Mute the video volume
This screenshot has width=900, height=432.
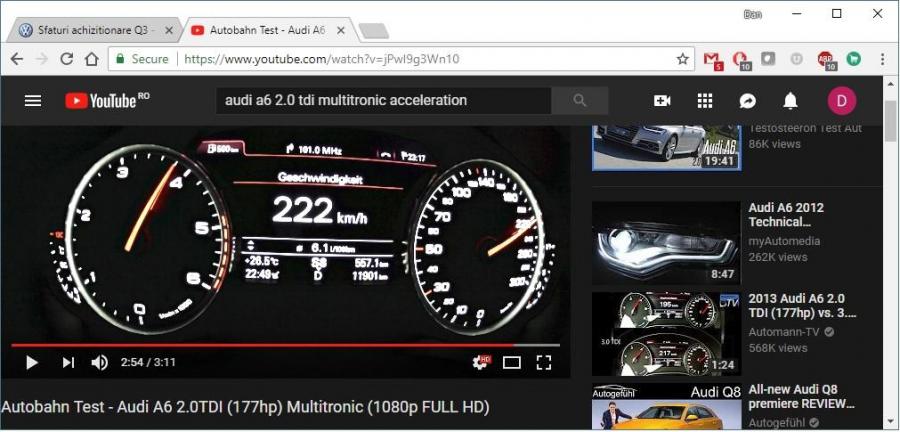100,362
